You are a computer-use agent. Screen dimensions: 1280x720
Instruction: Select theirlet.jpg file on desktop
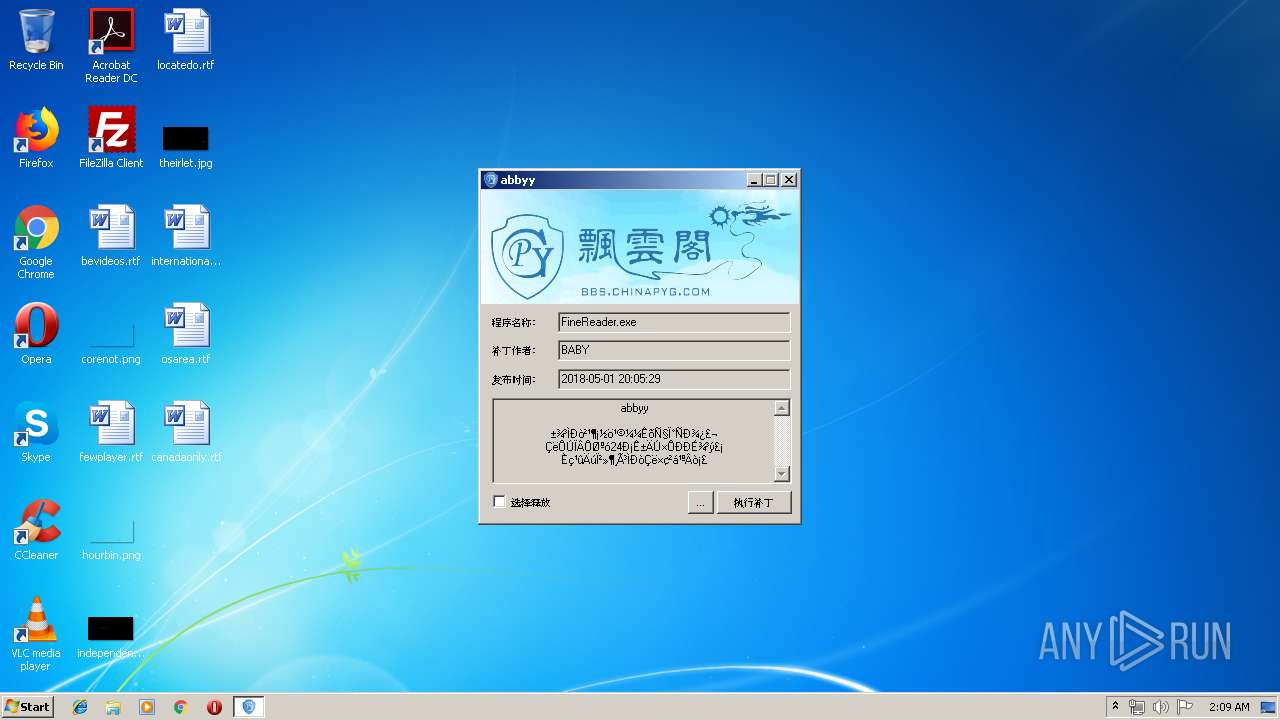[x=186, y=146]
